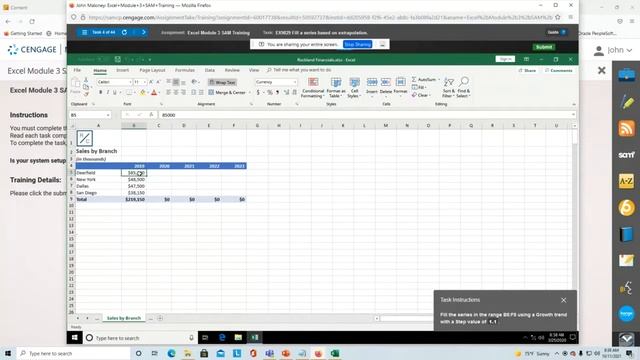Click the formula bar showing 85000
This screenshot has width=640, height=360.
point(365,115)
